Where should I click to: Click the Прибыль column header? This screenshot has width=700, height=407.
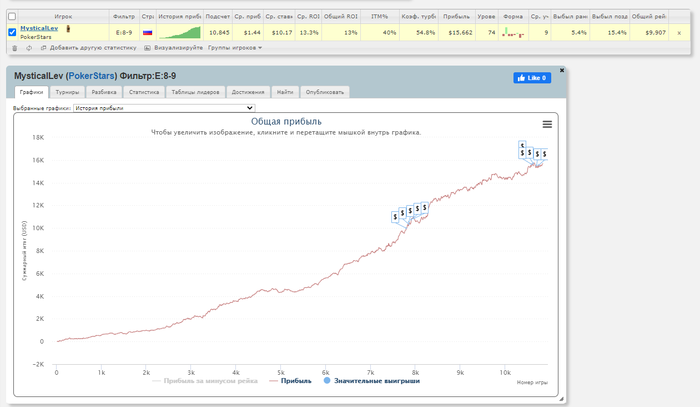pyautogui.click(x=456, y=17)
